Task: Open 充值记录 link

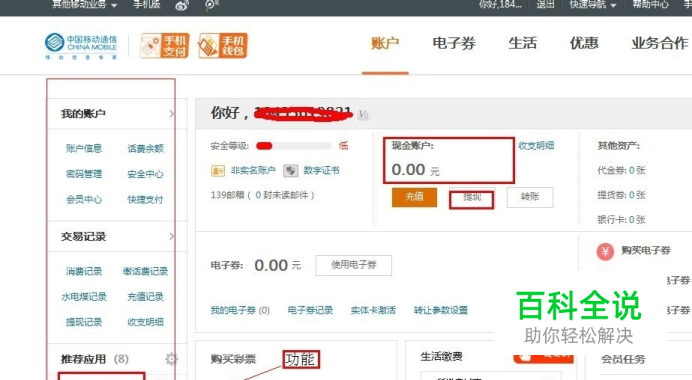Action: [145, 297]
